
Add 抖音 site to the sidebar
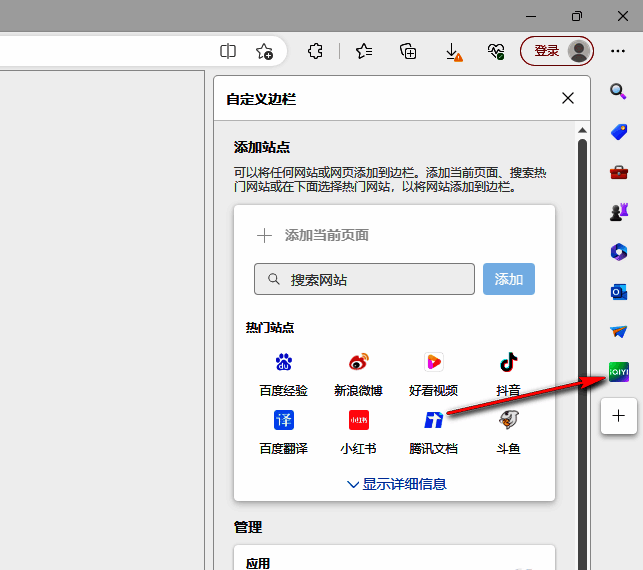(x=508, y=372)
